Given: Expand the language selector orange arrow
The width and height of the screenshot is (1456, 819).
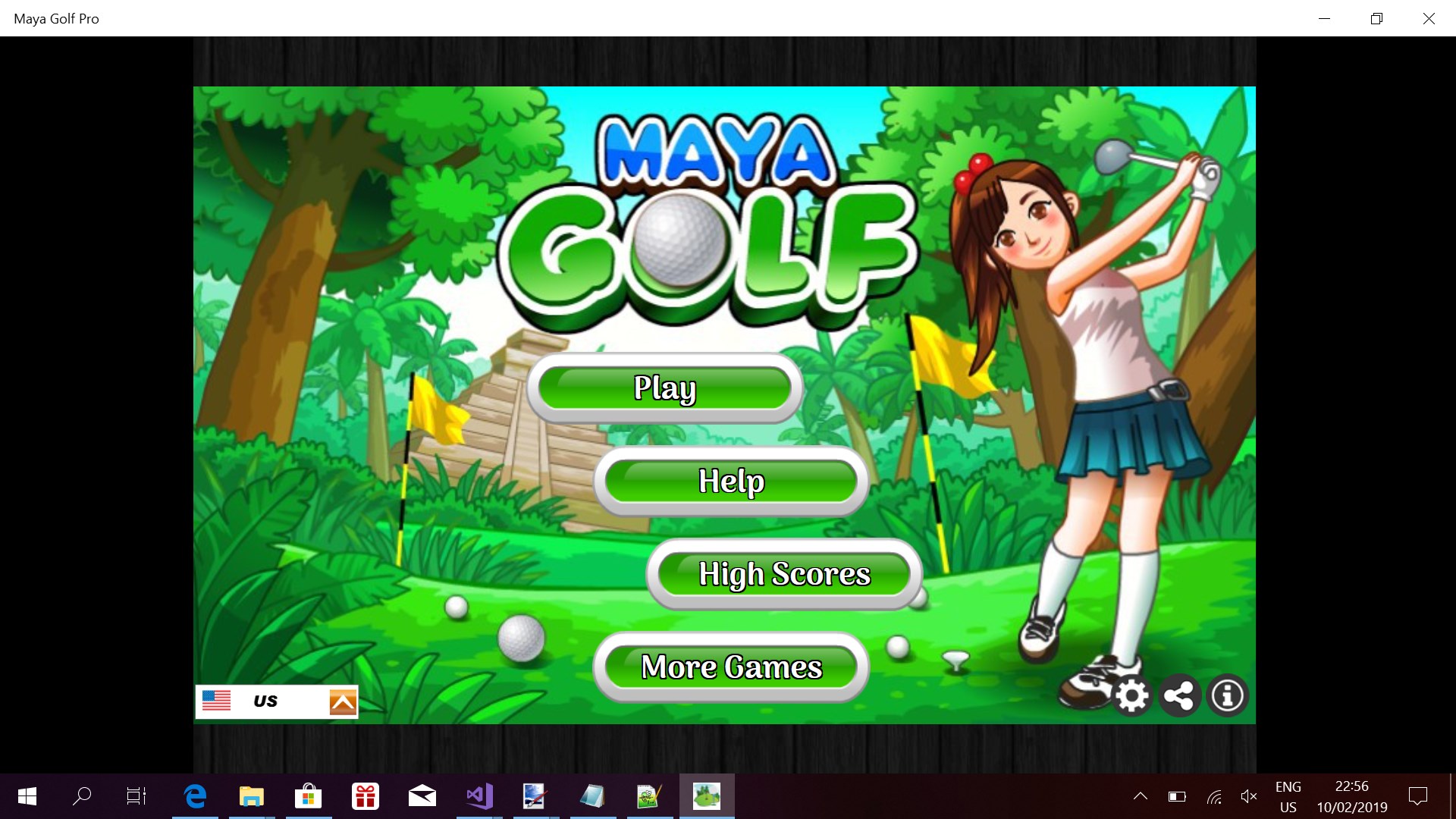Looking at the screenshot, I should pyautogui.click(x=343, y=702).
